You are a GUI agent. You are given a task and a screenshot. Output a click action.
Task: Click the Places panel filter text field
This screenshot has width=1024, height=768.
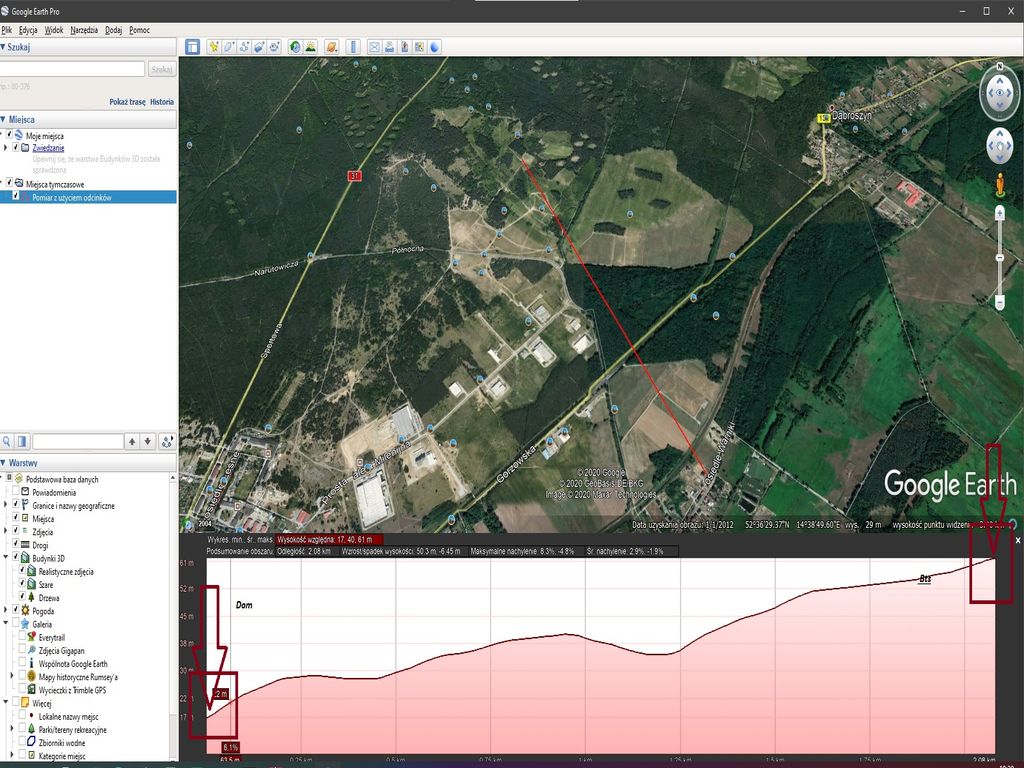point(78,441)
